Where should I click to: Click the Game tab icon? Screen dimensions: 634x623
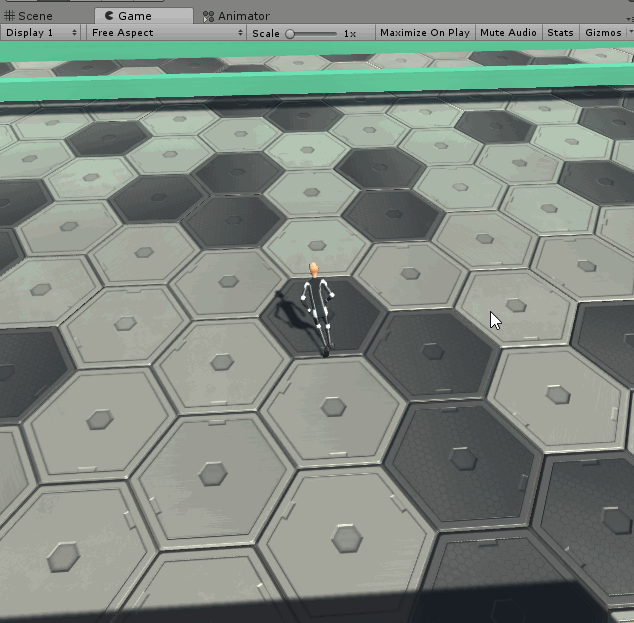pyautogui.click(x=109, y=16)
